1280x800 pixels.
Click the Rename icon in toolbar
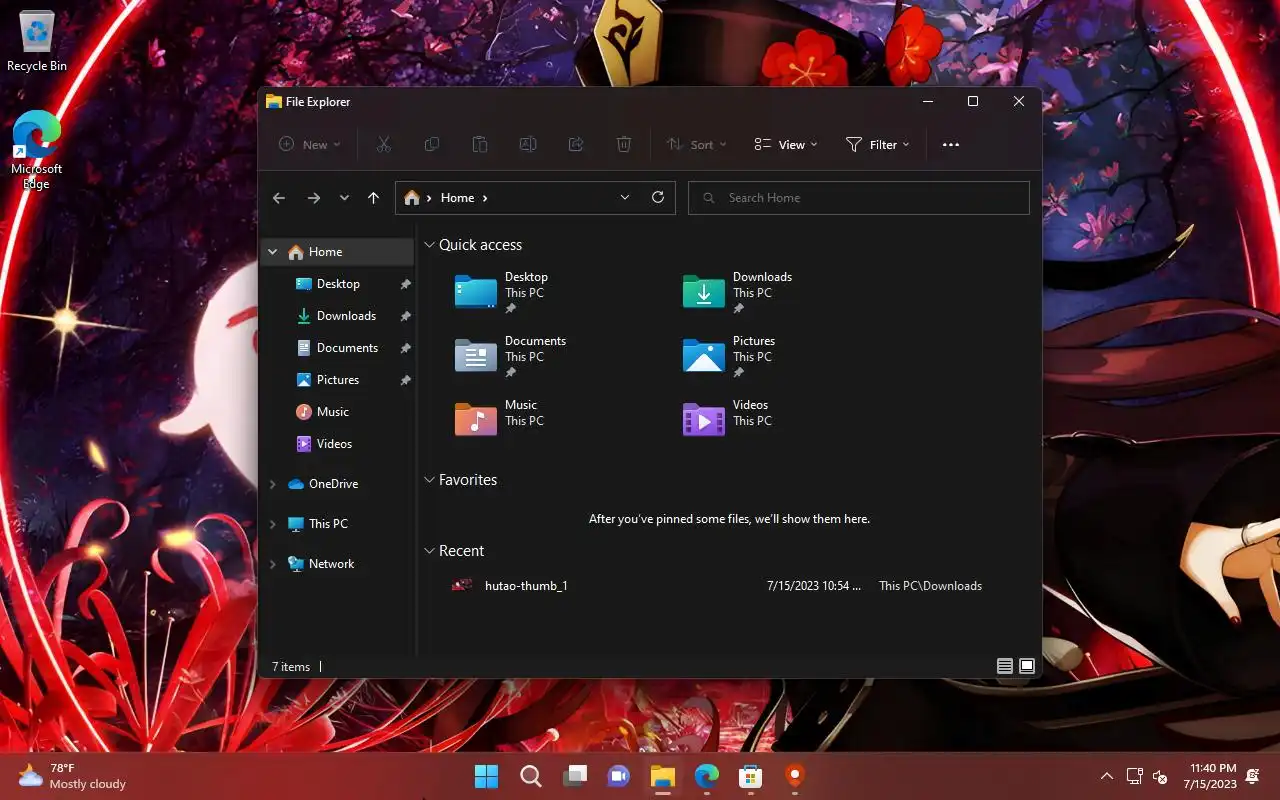[528, 144]
